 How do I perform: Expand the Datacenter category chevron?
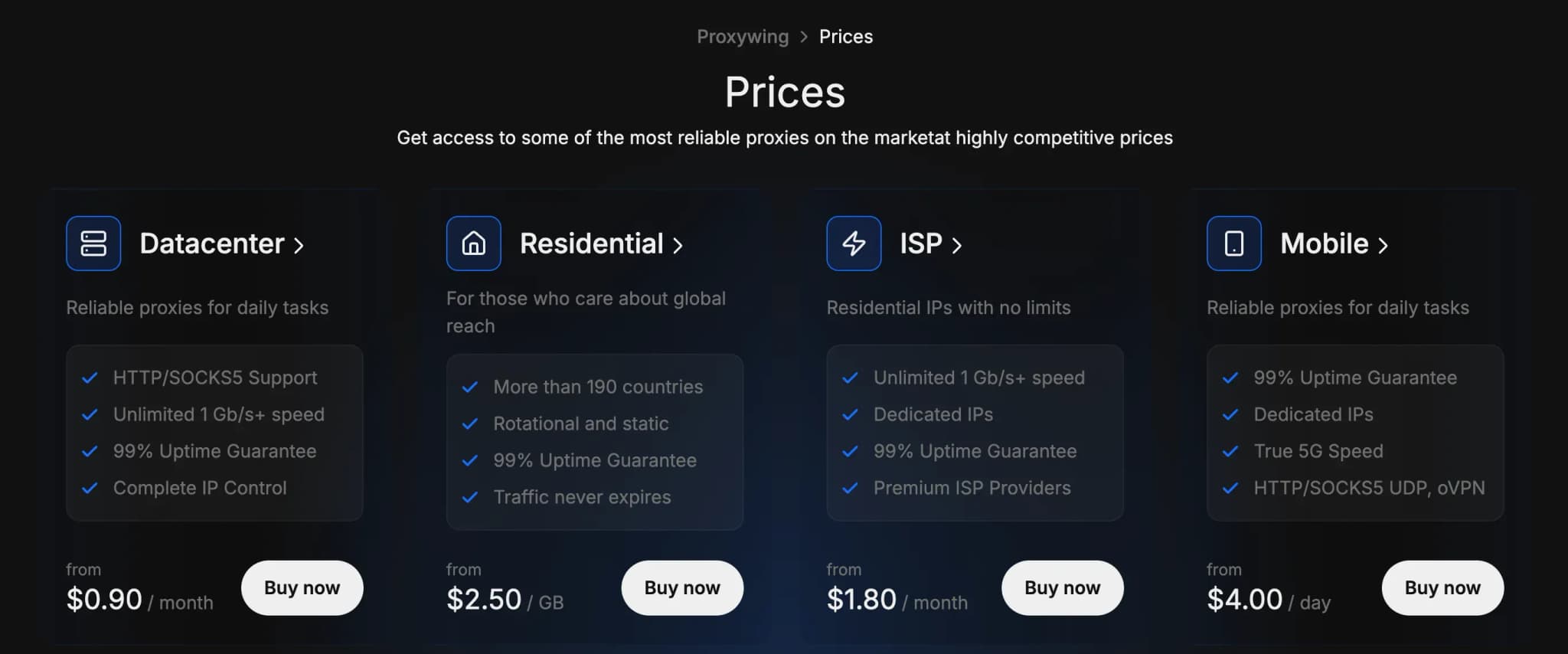click(x=299, y=245)
